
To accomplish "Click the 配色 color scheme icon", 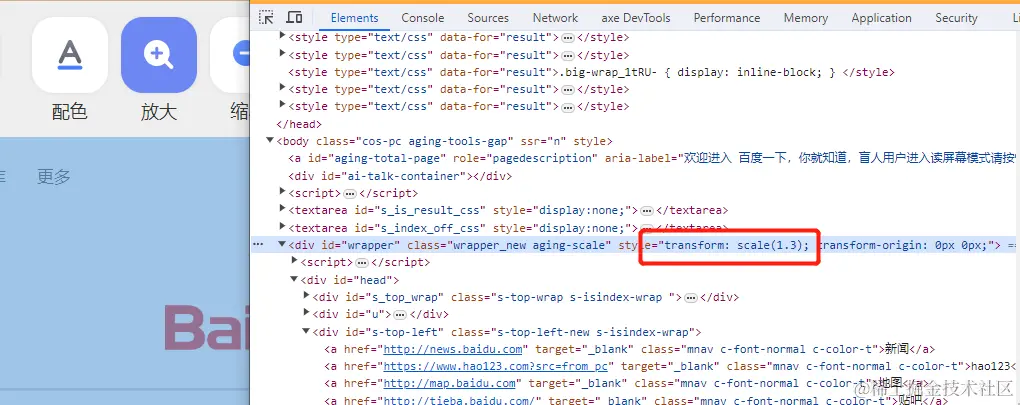I will click(70, 55).
